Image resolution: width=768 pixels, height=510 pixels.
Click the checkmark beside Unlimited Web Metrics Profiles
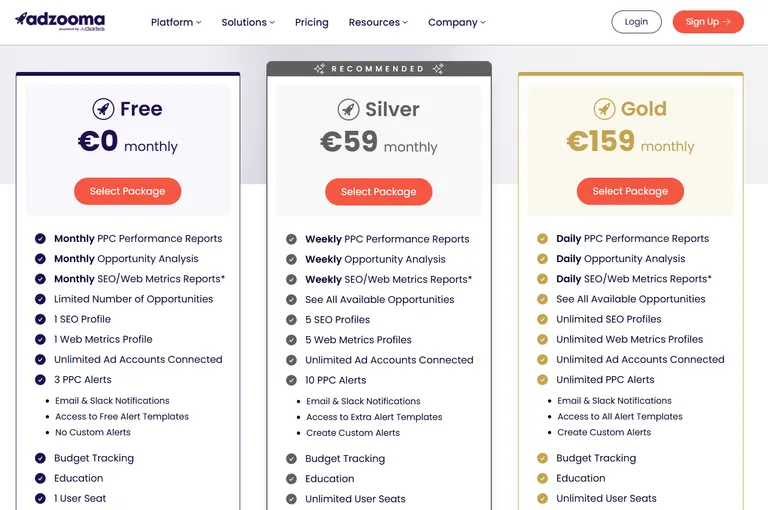click(542, 339)
